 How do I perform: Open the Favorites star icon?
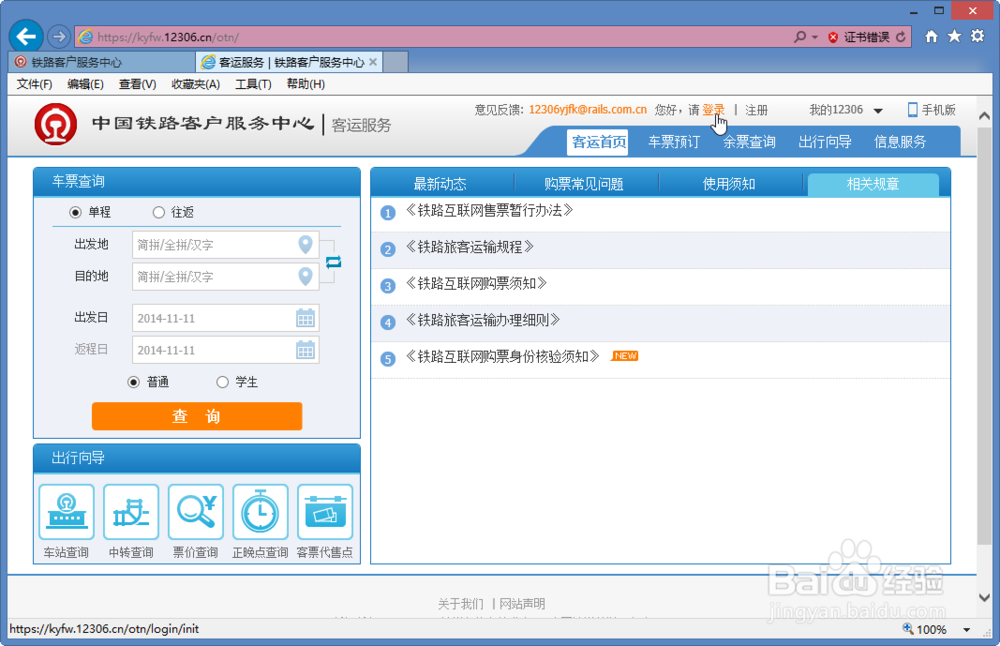(954, 36)
